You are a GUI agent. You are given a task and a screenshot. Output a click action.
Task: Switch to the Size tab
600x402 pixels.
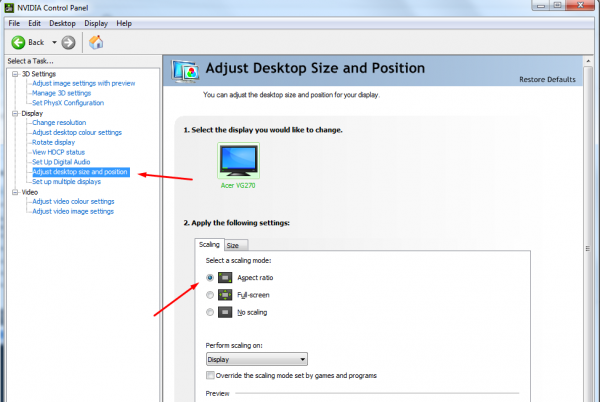[232, 245]
